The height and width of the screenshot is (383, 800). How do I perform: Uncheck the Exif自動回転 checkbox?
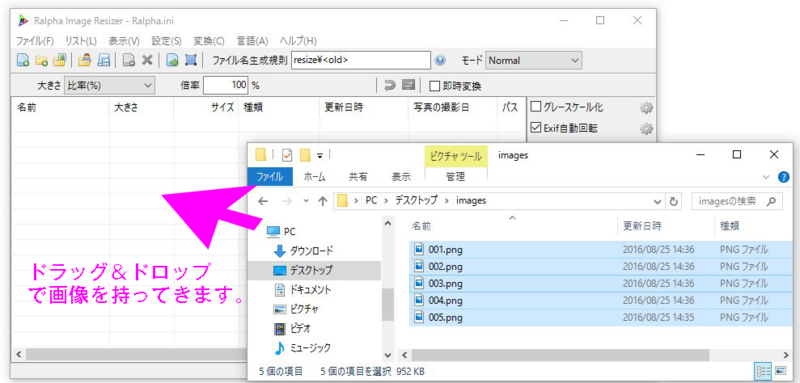pos(536,128)
